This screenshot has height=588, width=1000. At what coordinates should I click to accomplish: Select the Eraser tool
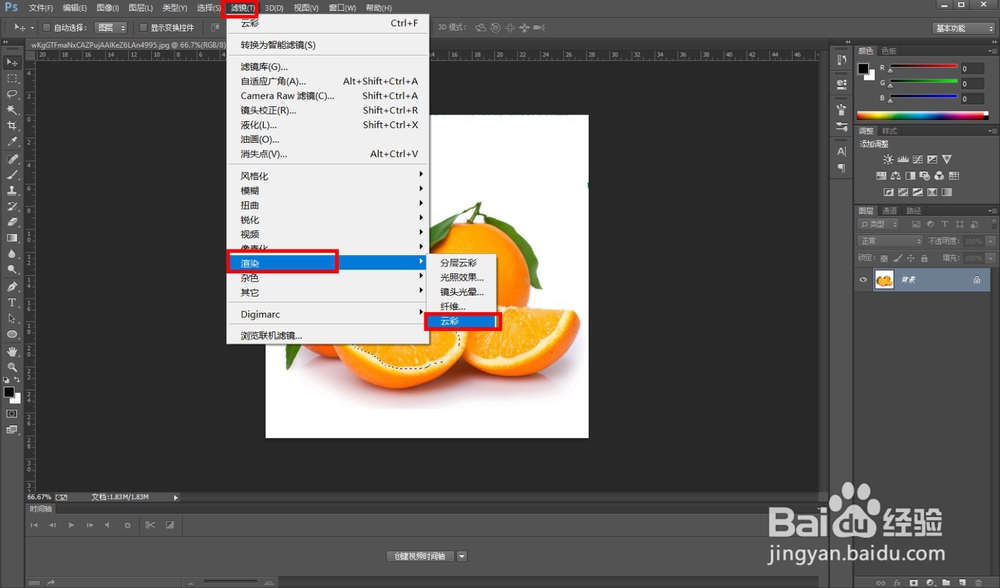pyautogui.click(x=12, y=223)
